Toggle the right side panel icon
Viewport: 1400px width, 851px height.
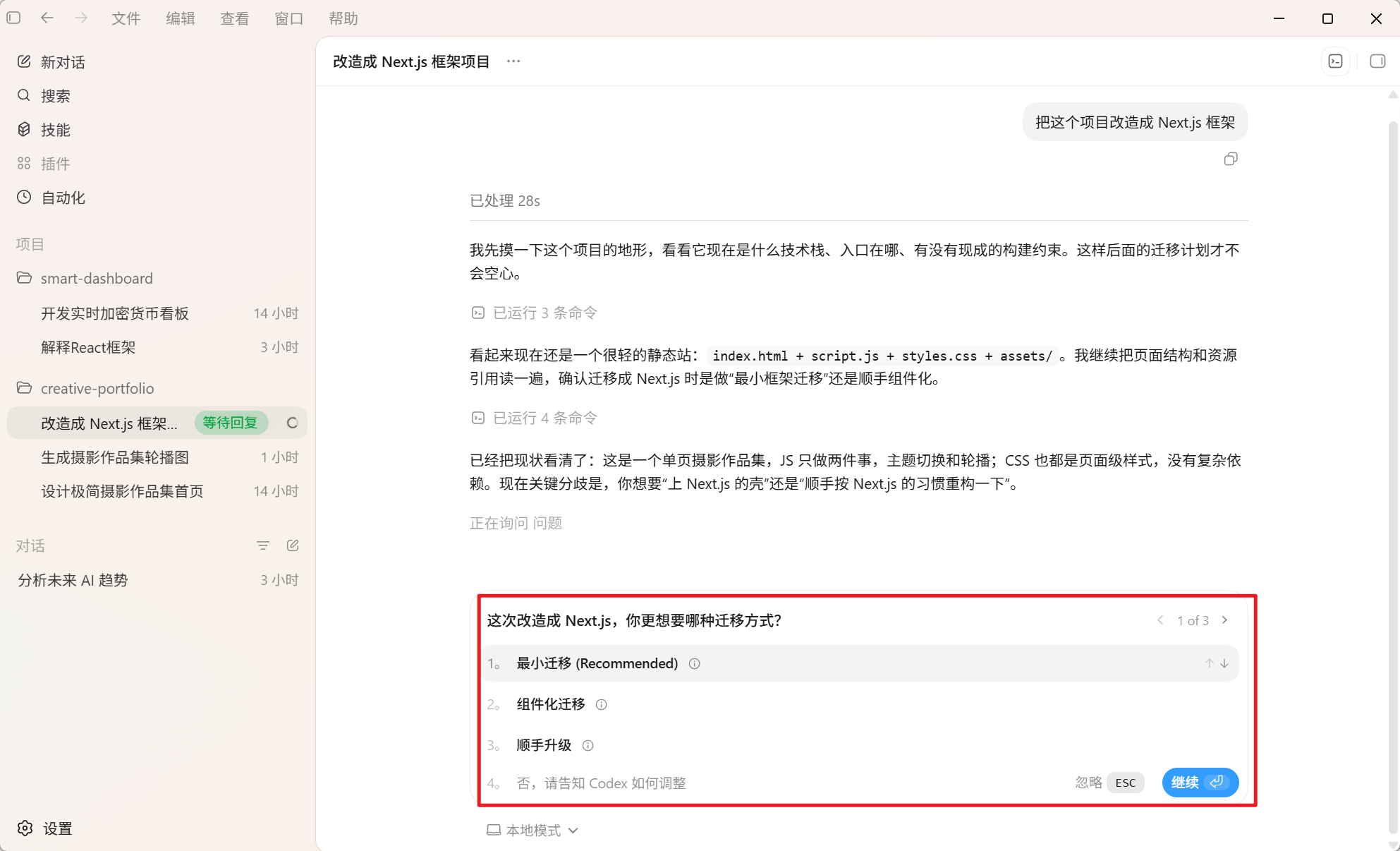(1377, 61)
